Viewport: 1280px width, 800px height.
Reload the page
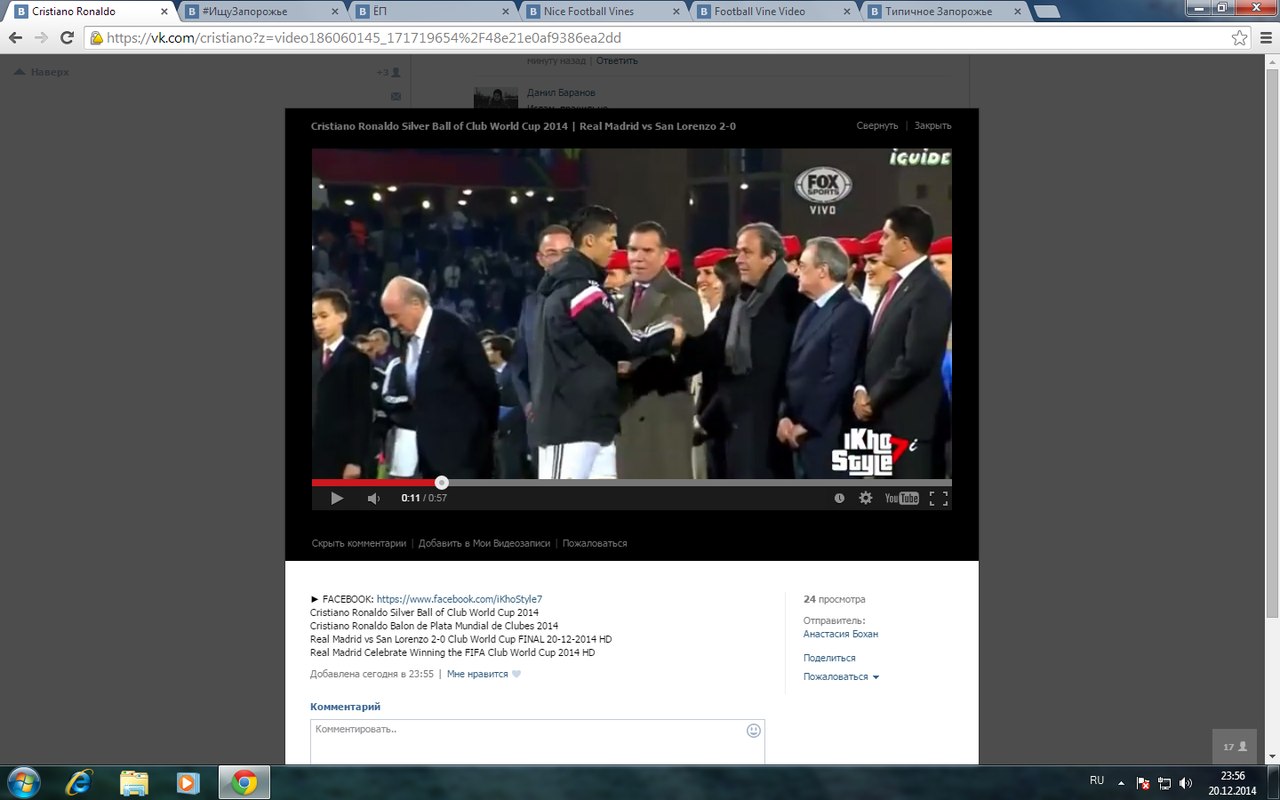pyautogui.click(x=67, y=38)
